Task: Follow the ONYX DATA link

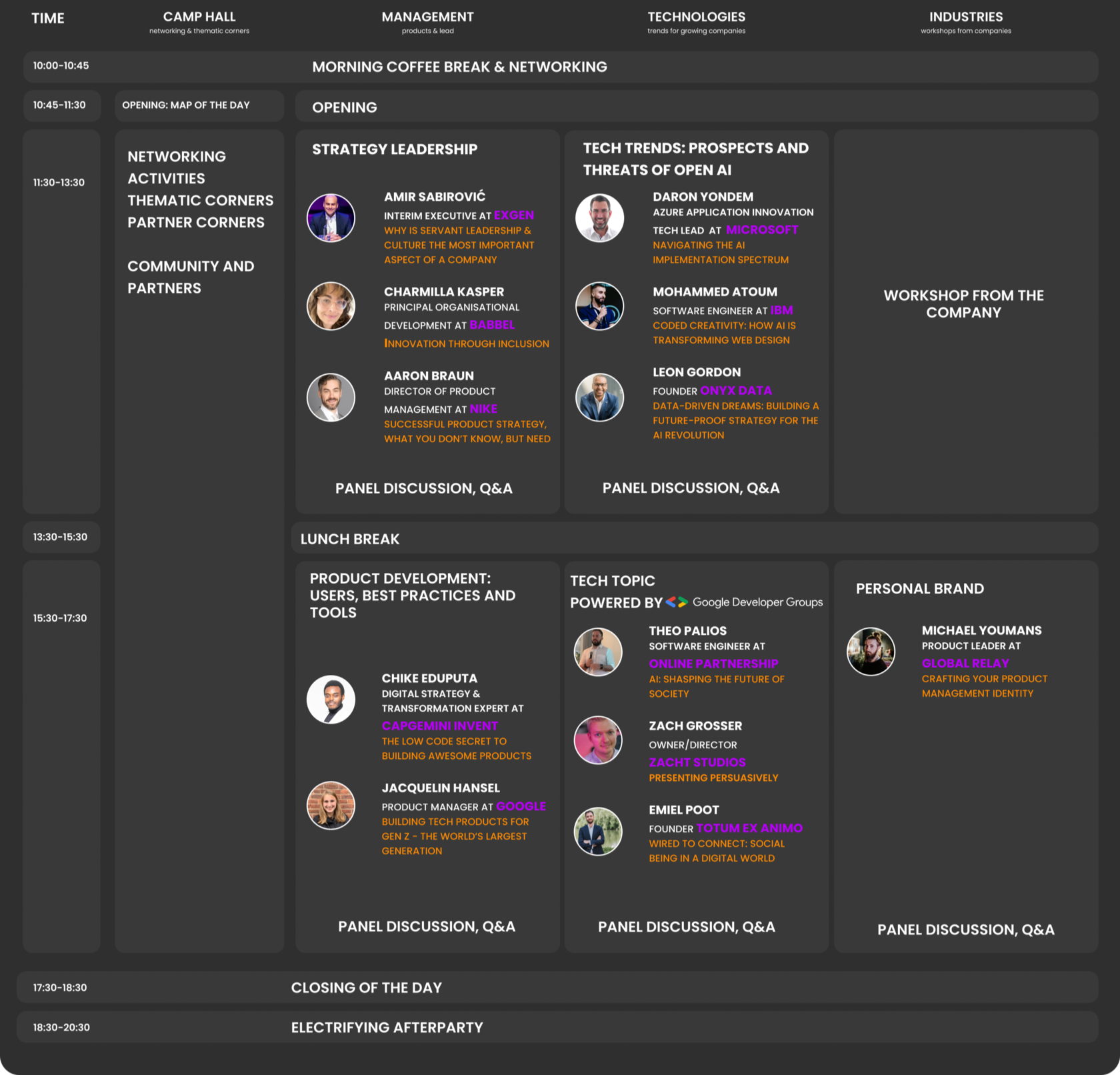Action: click(735, 391)
